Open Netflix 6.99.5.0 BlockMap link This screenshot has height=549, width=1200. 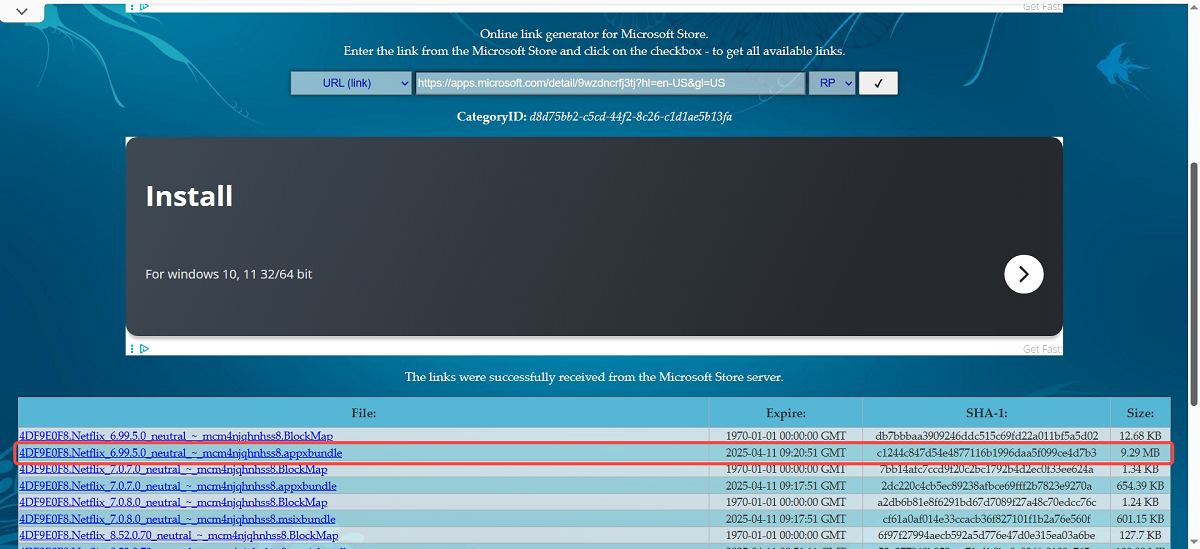coord(176,436)
